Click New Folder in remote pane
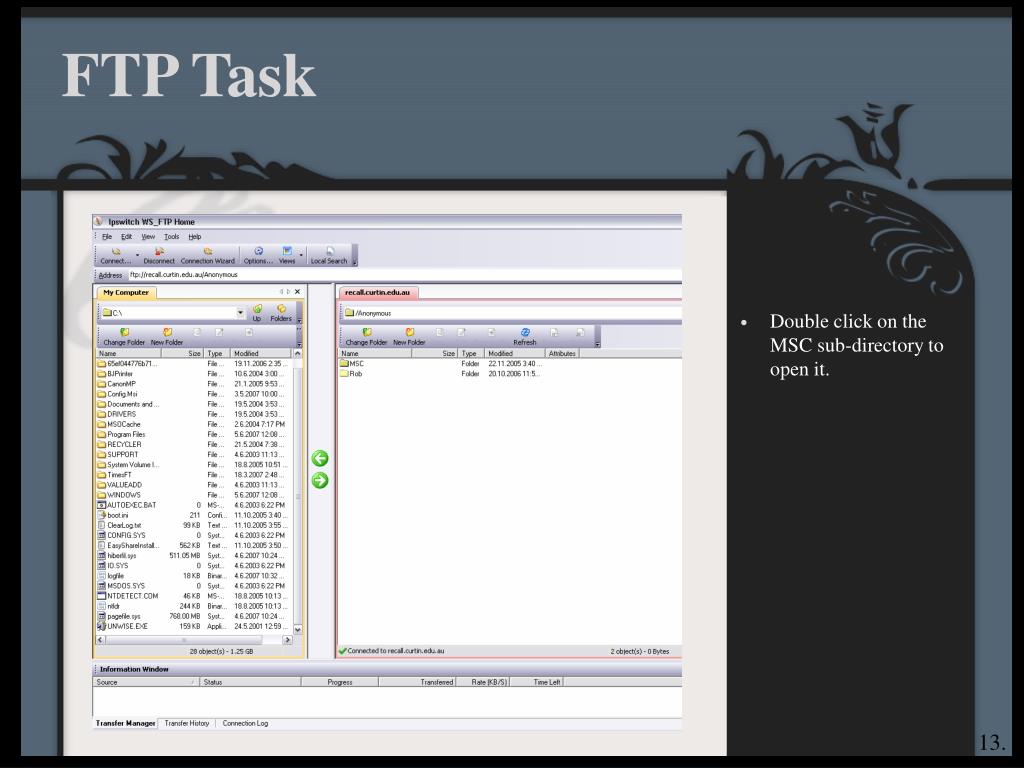This screenshot has width=1024, height=768. click(x=409, y=337)
